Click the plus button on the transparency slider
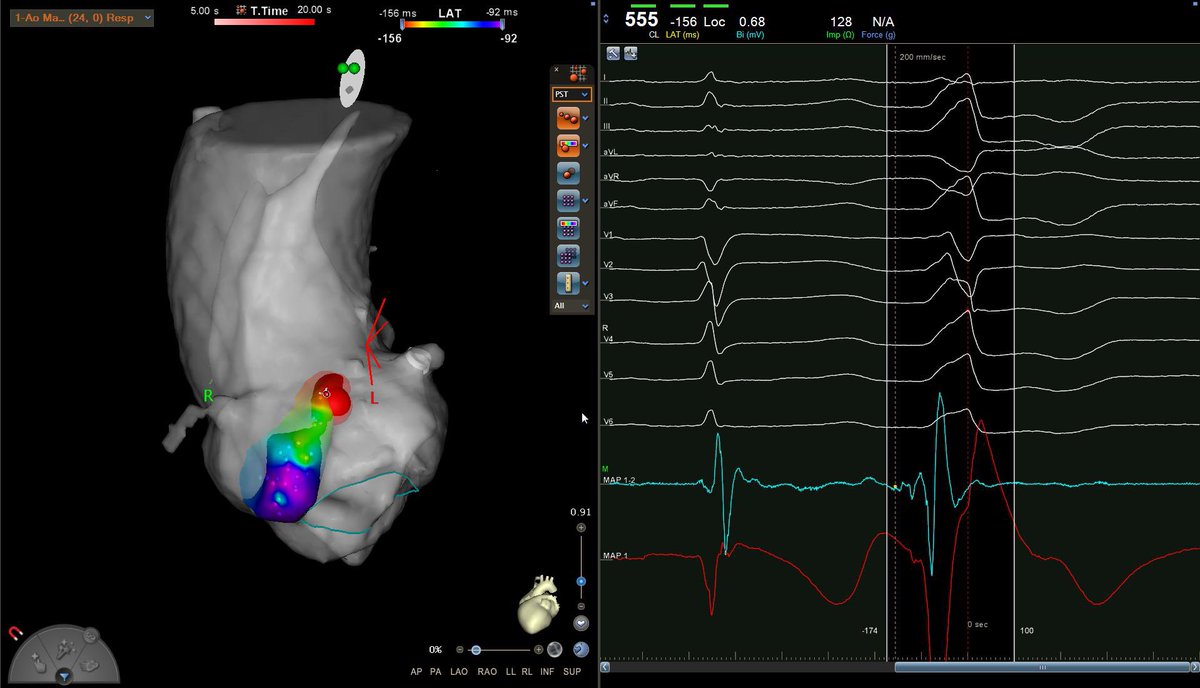Viewport: 1200px width, 688px height. 539,650
